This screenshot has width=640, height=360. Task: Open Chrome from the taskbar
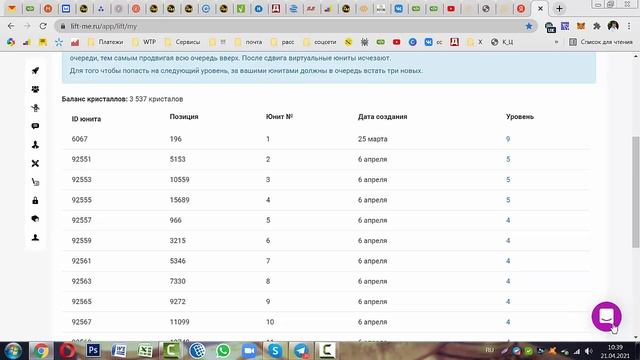[x=41, y=351]
